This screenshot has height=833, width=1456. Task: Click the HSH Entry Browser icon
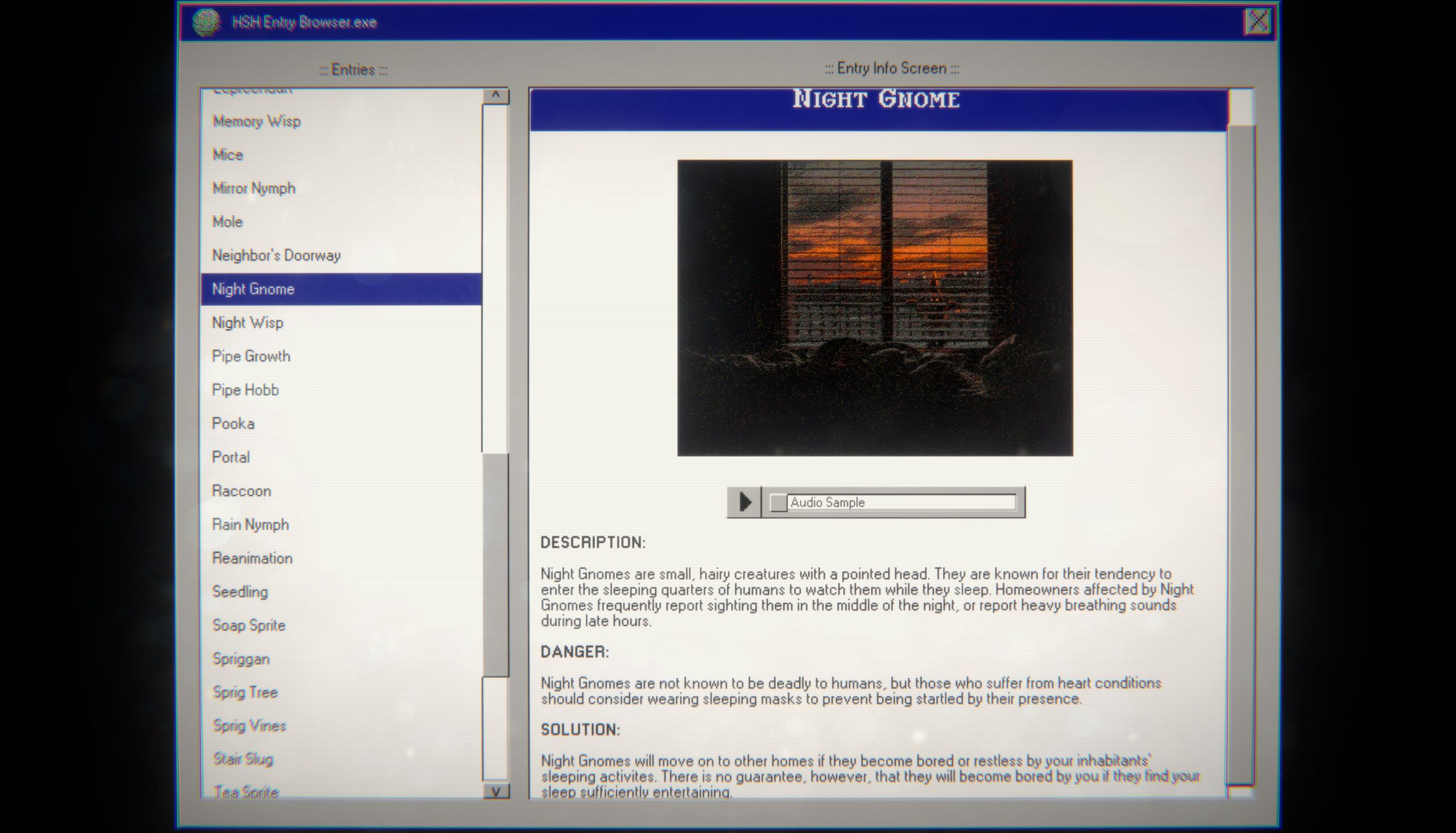[x=204, y=22]
